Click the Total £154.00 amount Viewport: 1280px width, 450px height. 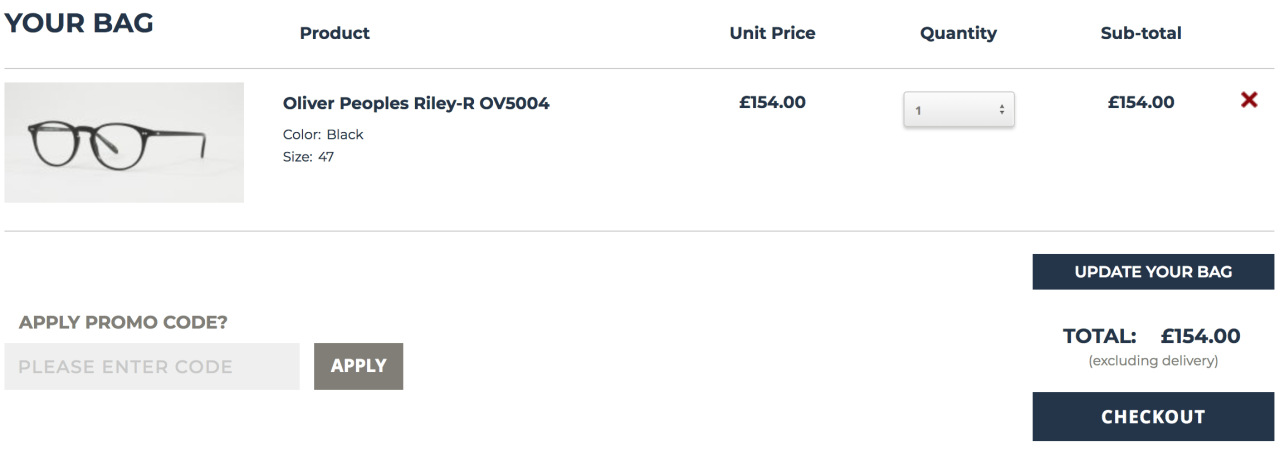(1200, 336)
